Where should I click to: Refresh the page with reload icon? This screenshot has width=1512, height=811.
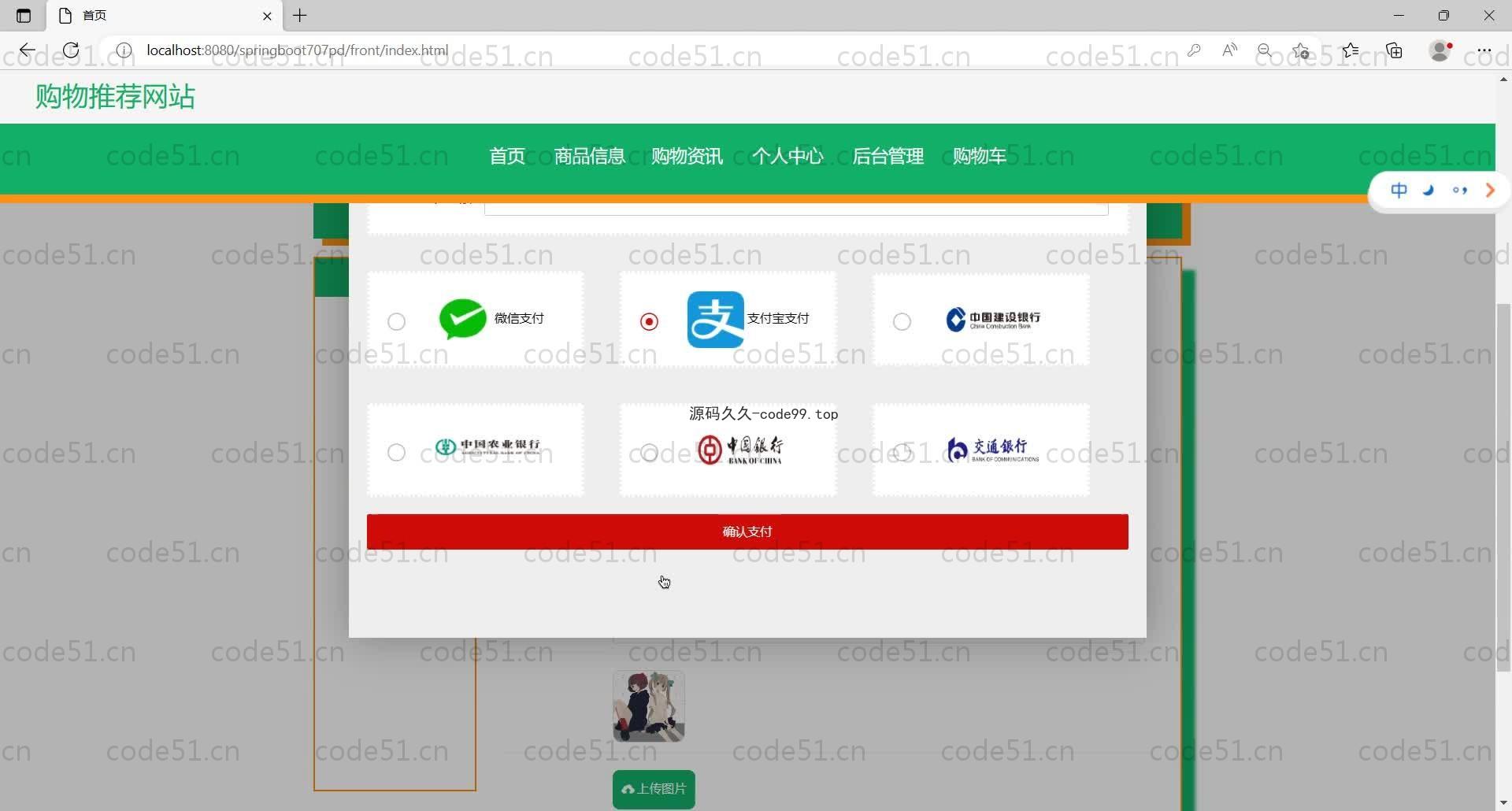tap(71, 50)
